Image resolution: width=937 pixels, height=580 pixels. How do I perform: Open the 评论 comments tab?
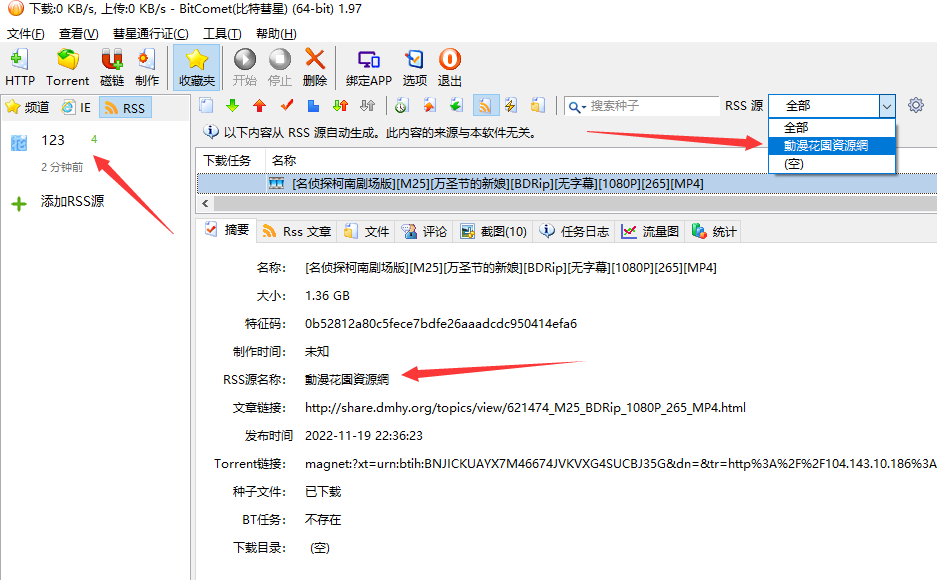(x=424, y=231)
